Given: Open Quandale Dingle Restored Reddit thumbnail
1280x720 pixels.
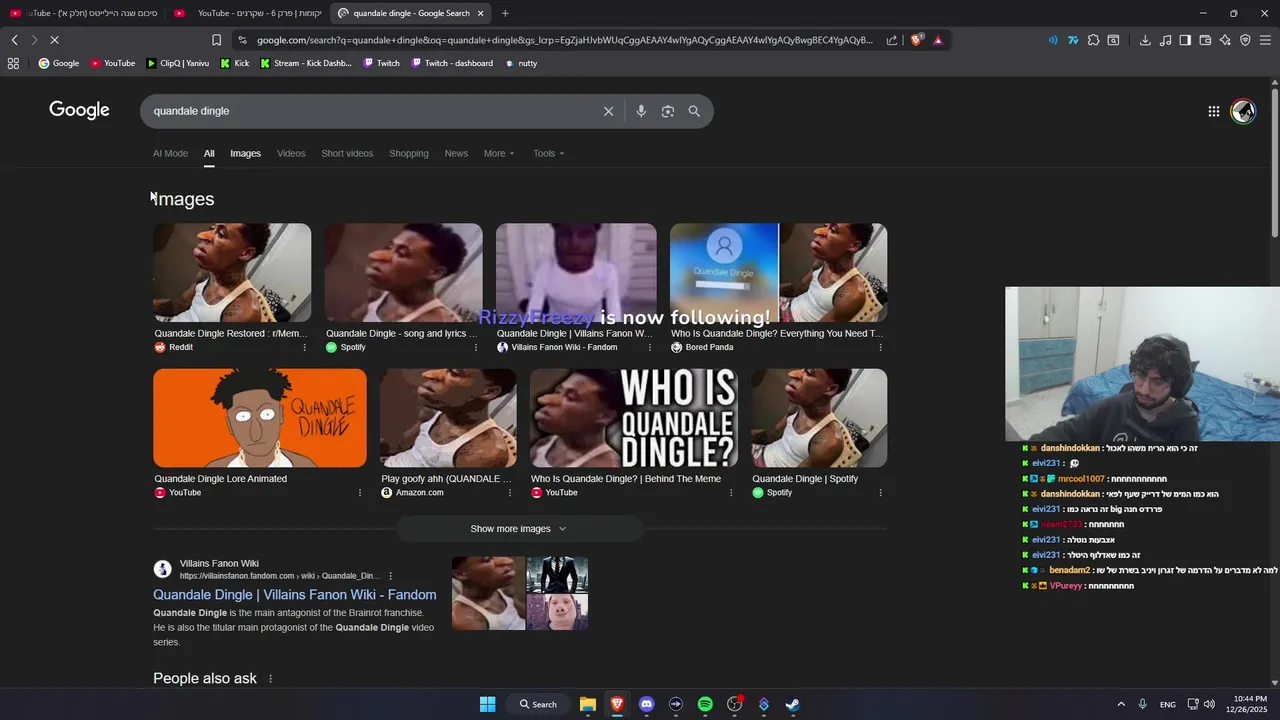Looking at the screenshot, I should (x=232, y=272).
